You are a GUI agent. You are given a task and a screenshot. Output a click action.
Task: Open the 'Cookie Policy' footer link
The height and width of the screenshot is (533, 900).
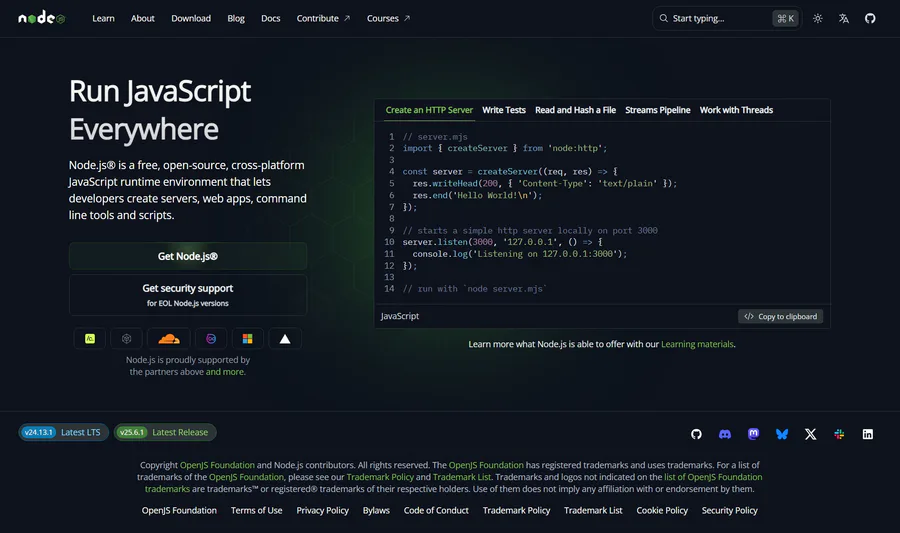click(662, 511)
